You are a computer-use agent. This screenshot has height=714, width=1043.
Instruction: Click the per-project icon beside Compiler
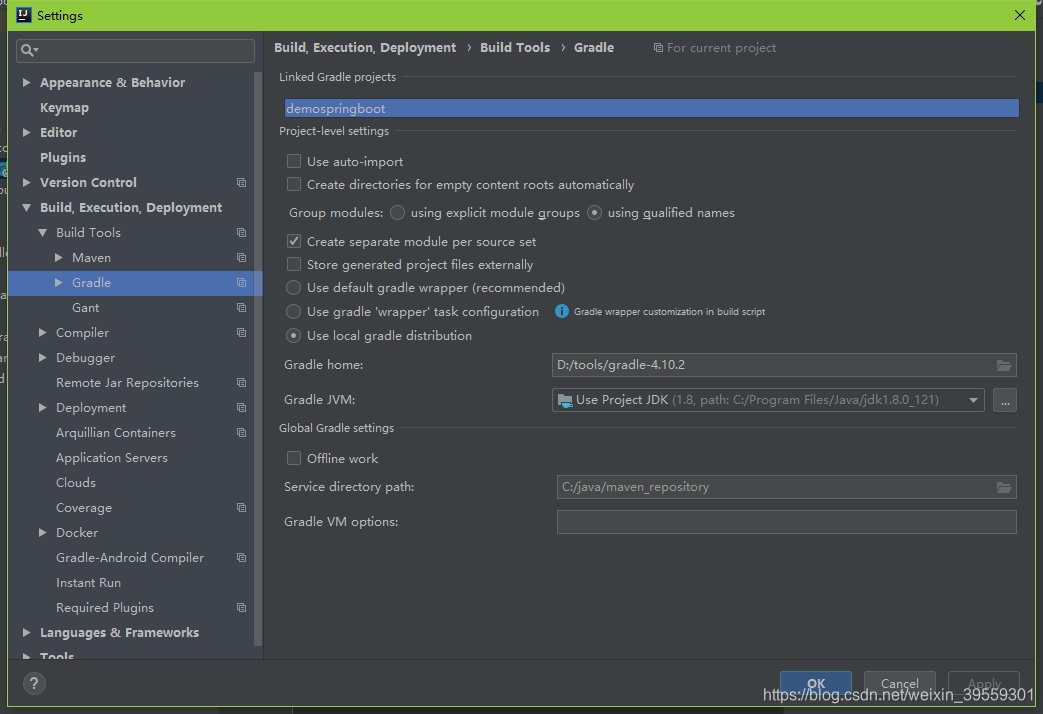(241, 333)
